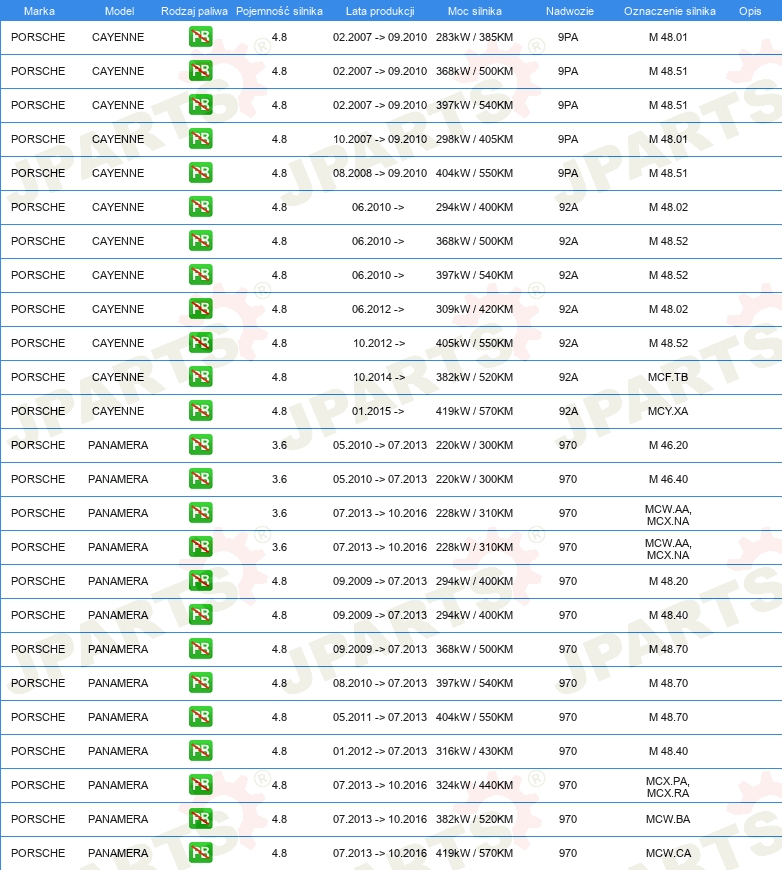The height and width of the screenshot is (870, 782).
Task: Select production dates 08.2010 -> 07.2013
Action: point(380,683)
